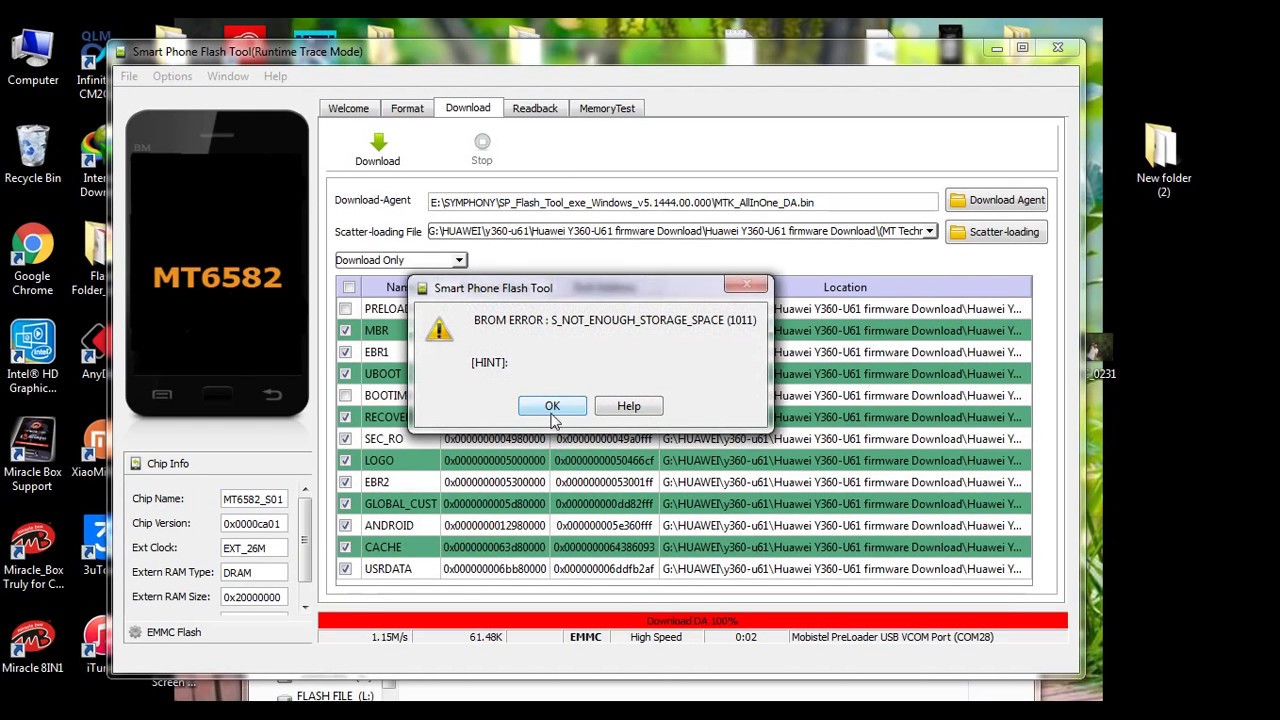
Task: Open the Window menu
Action: tap(228, 76)
